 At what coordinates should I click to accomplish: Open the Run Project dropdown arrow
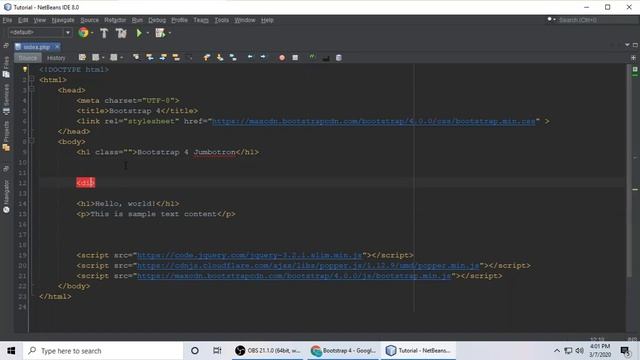(148, 33)
